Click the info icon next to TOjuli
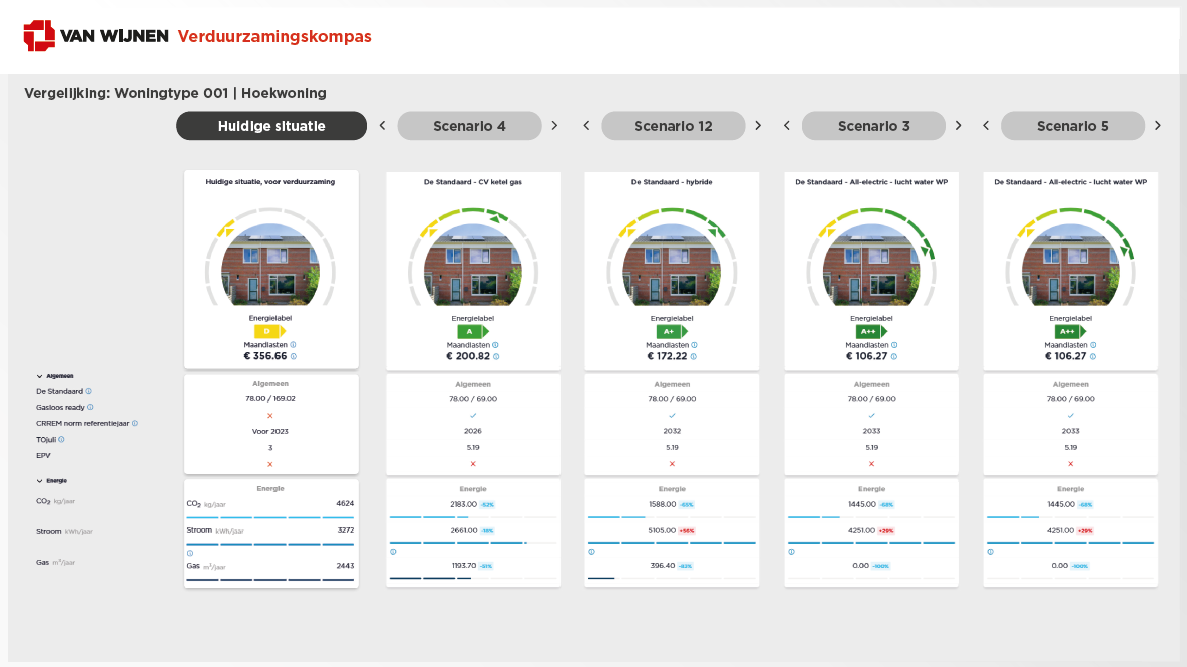This screenshot has width=1187, height=667. (x=61, y=439)
